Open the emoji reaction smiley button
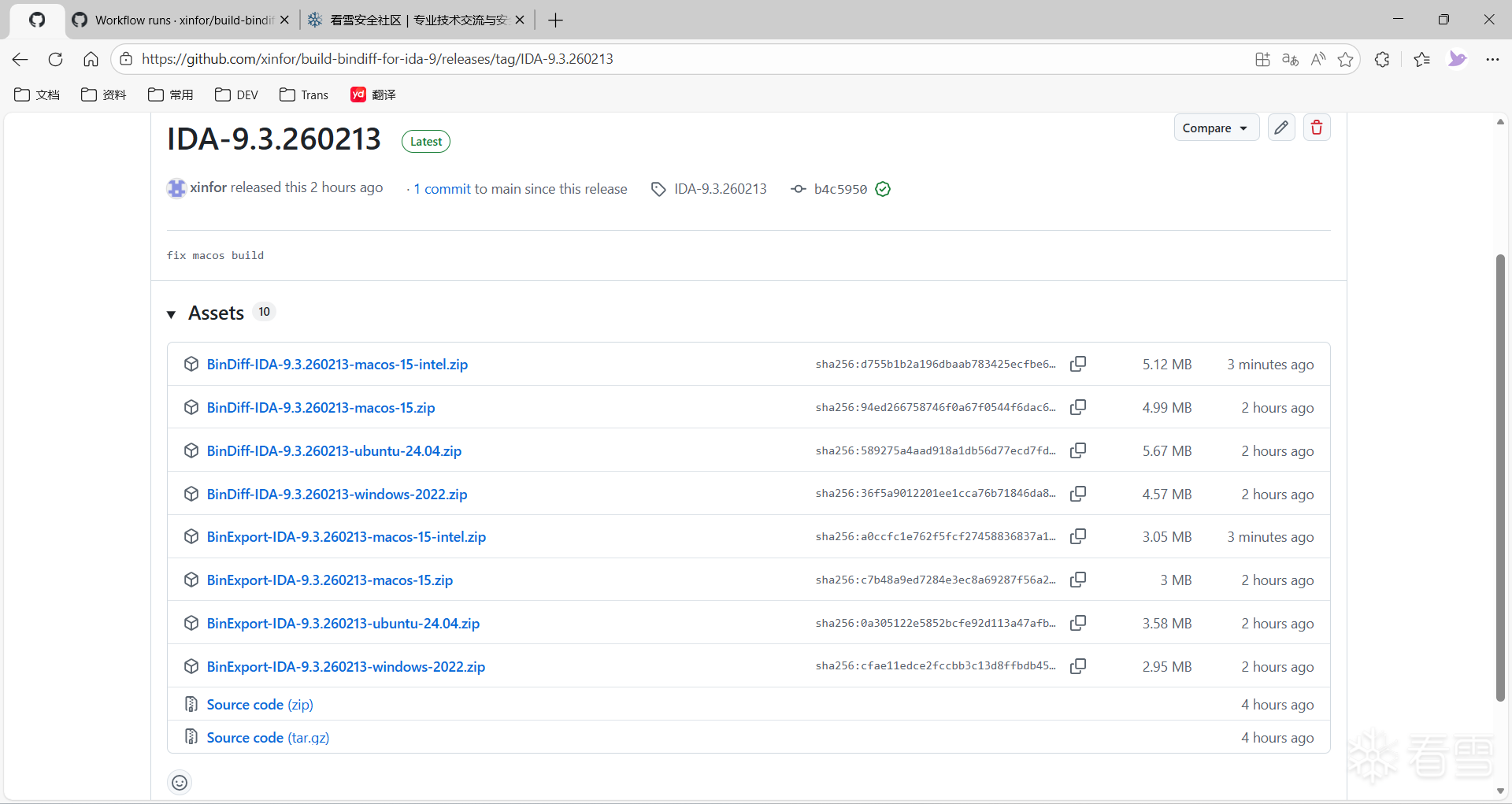 click(180, 782)
